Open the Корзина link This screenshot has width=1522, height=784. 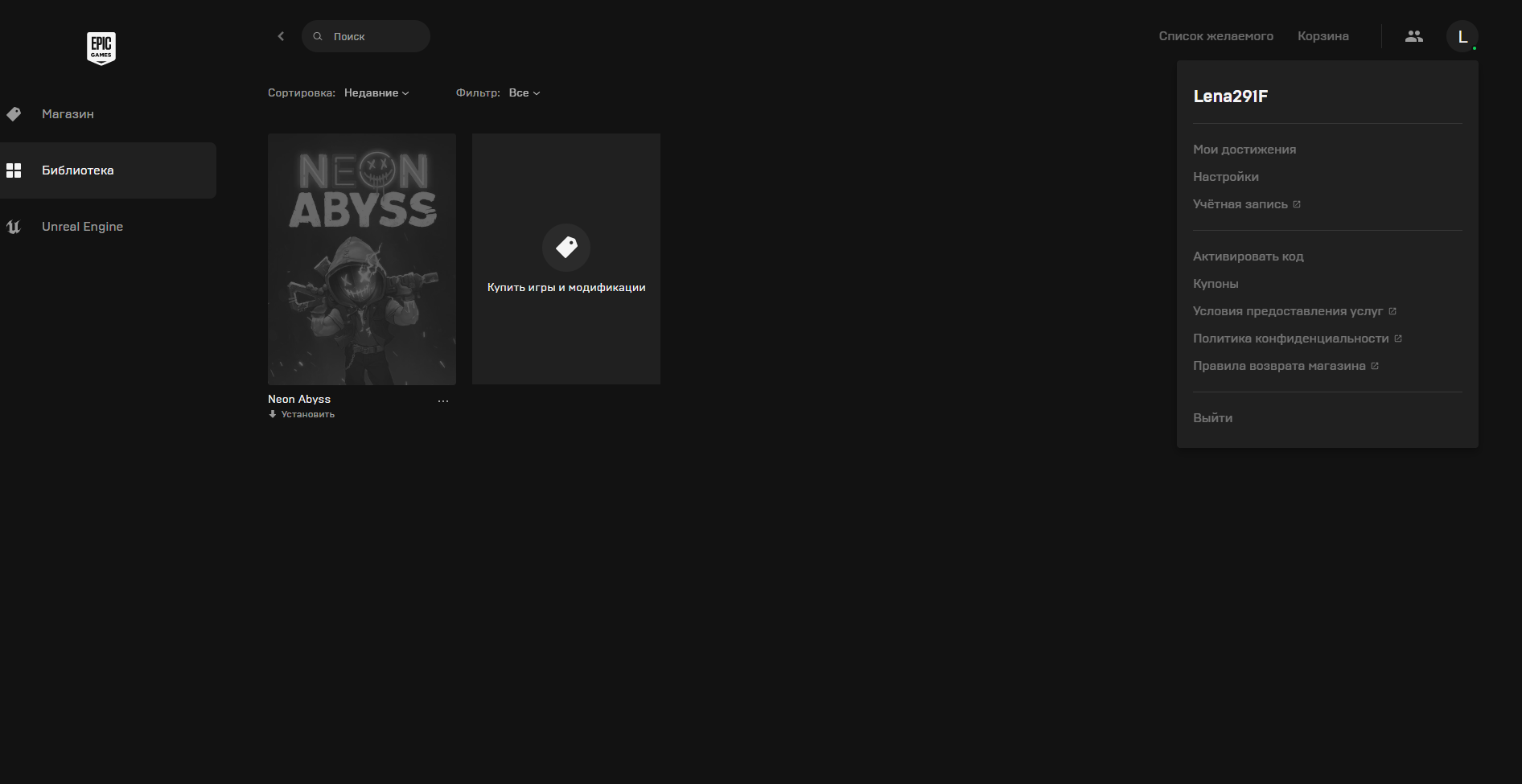click(1322, 36)
